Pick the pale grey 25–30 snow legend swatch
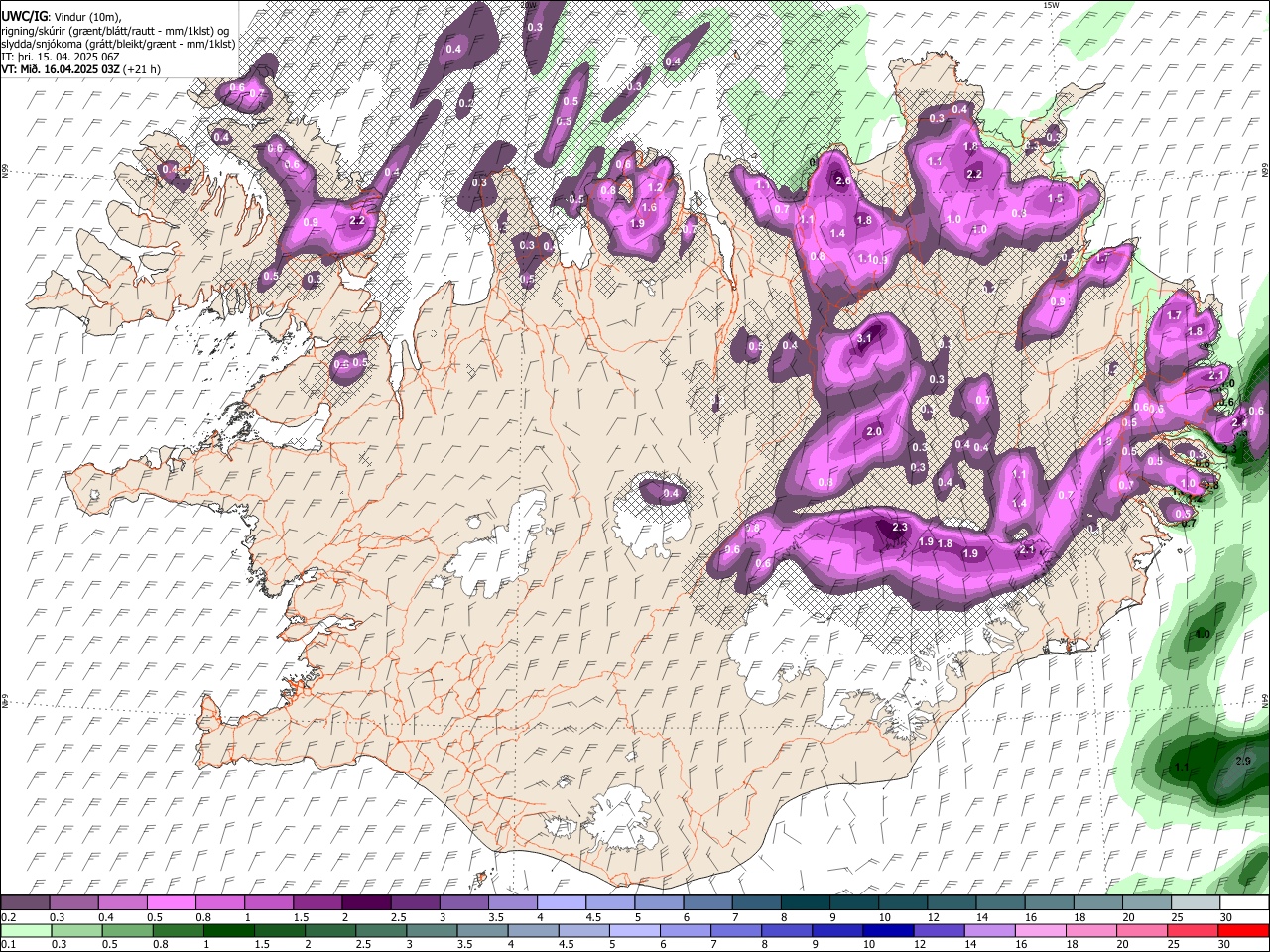The height and width of the screenshot is (952, 1270). click(x=1196, y=903)
